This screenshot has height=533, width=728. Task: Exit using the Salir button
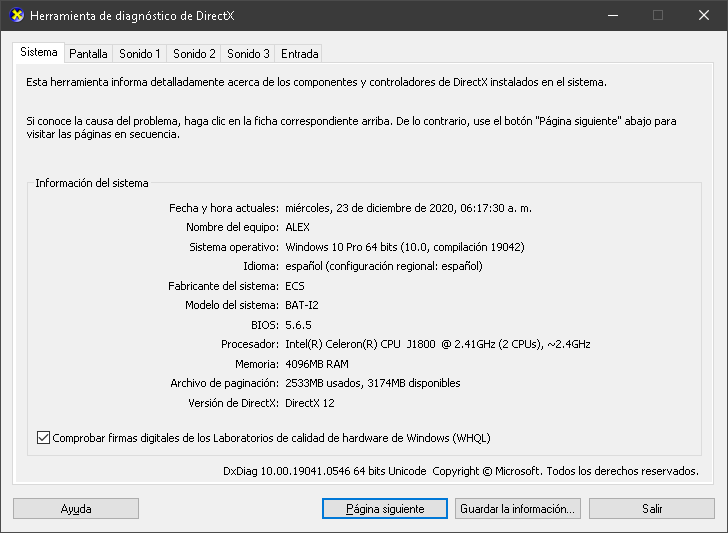pos(652,509)
